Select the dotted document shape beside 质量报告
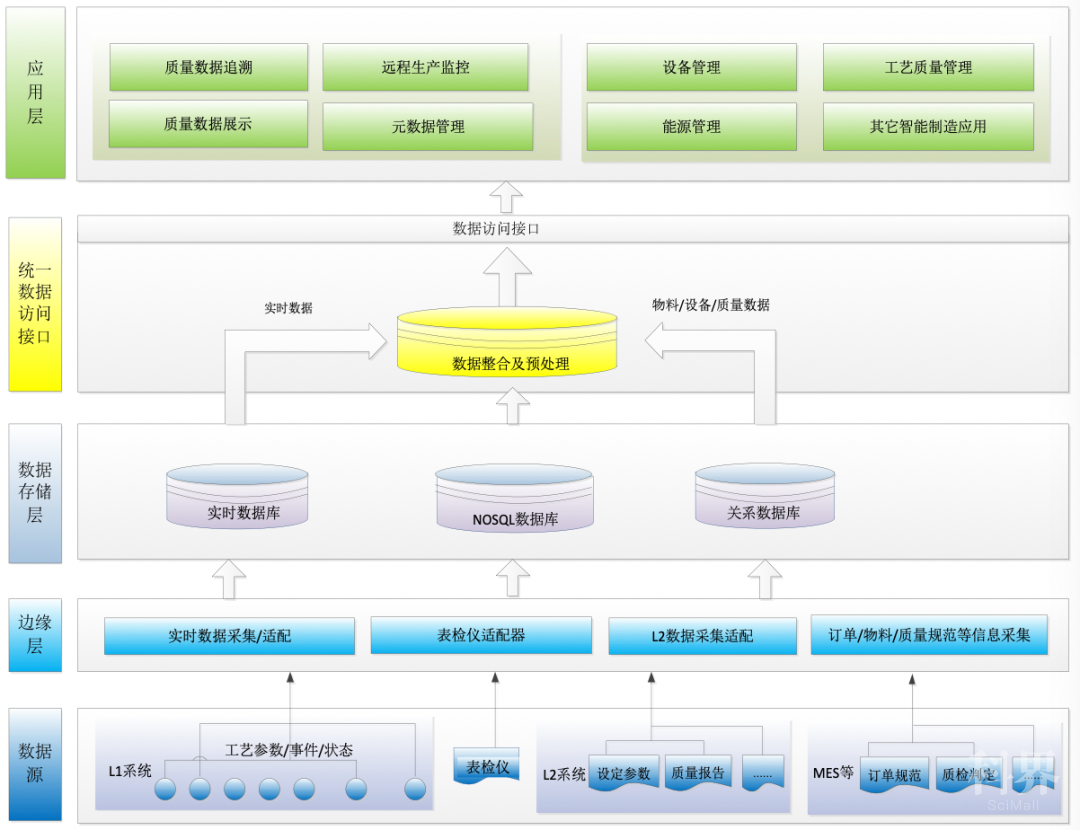Viewport: 1080px width, 830px height. (762, 773)
